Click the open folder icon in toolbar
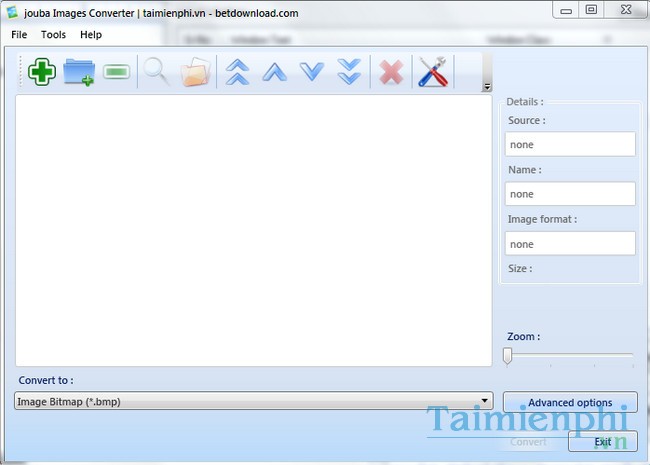The image size is (650, 465). click(195, 72)
